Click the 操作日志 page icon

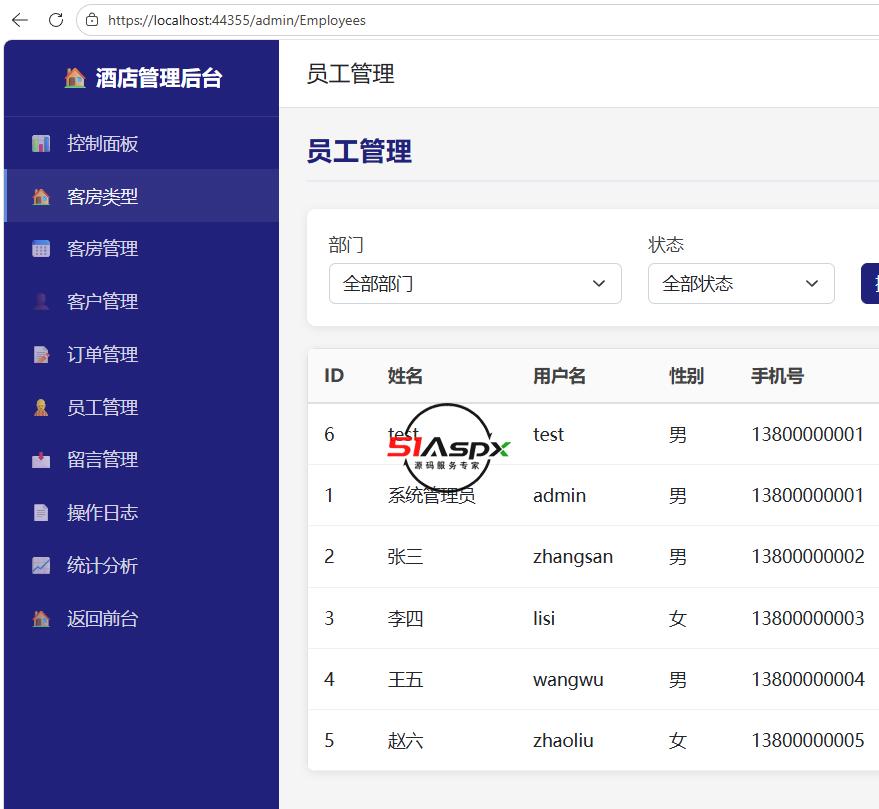(x=41, y=512)
